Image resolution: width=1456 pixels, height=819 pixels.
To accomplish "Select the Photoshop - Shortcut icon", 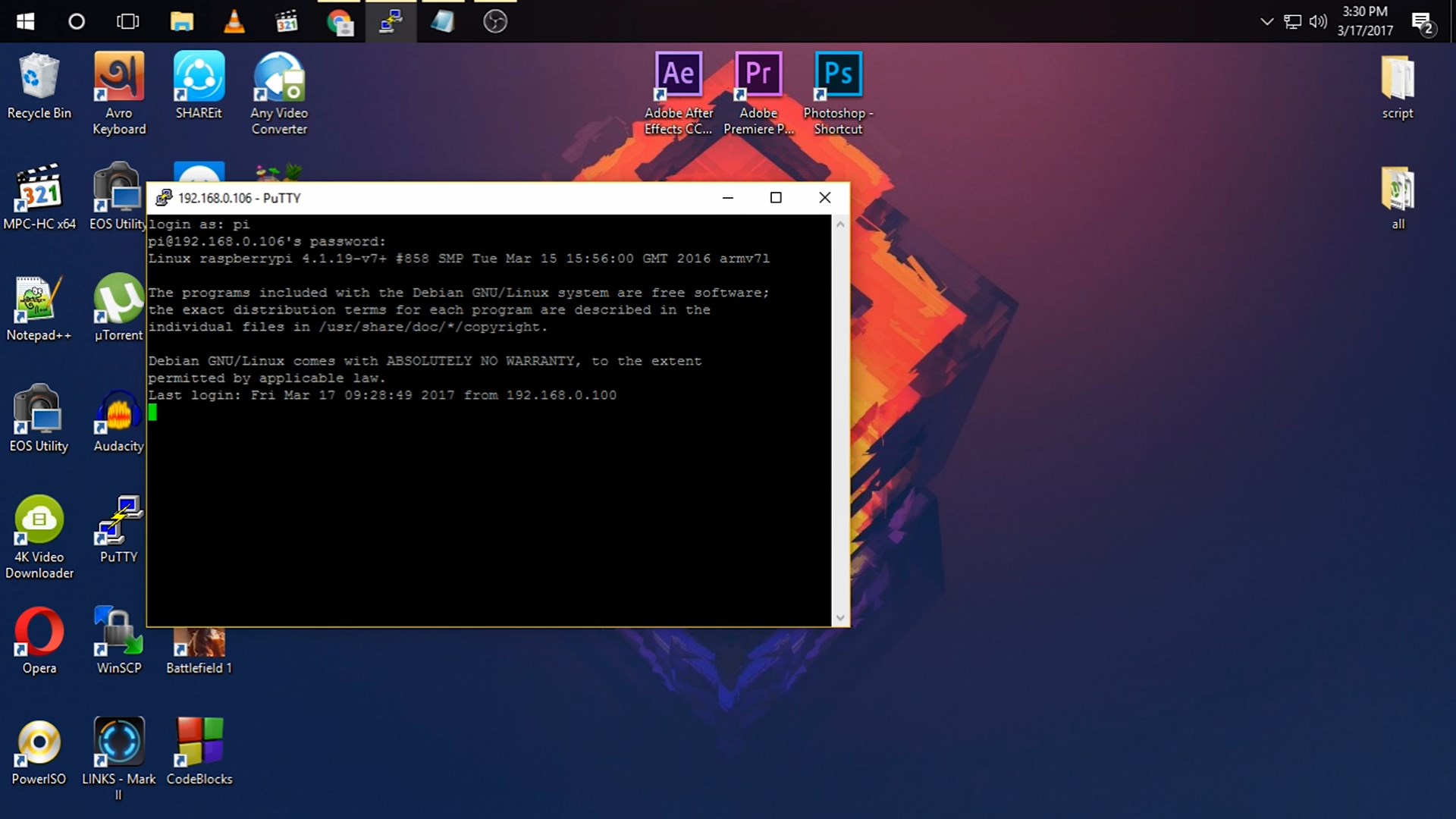I will tap(838, 93).
